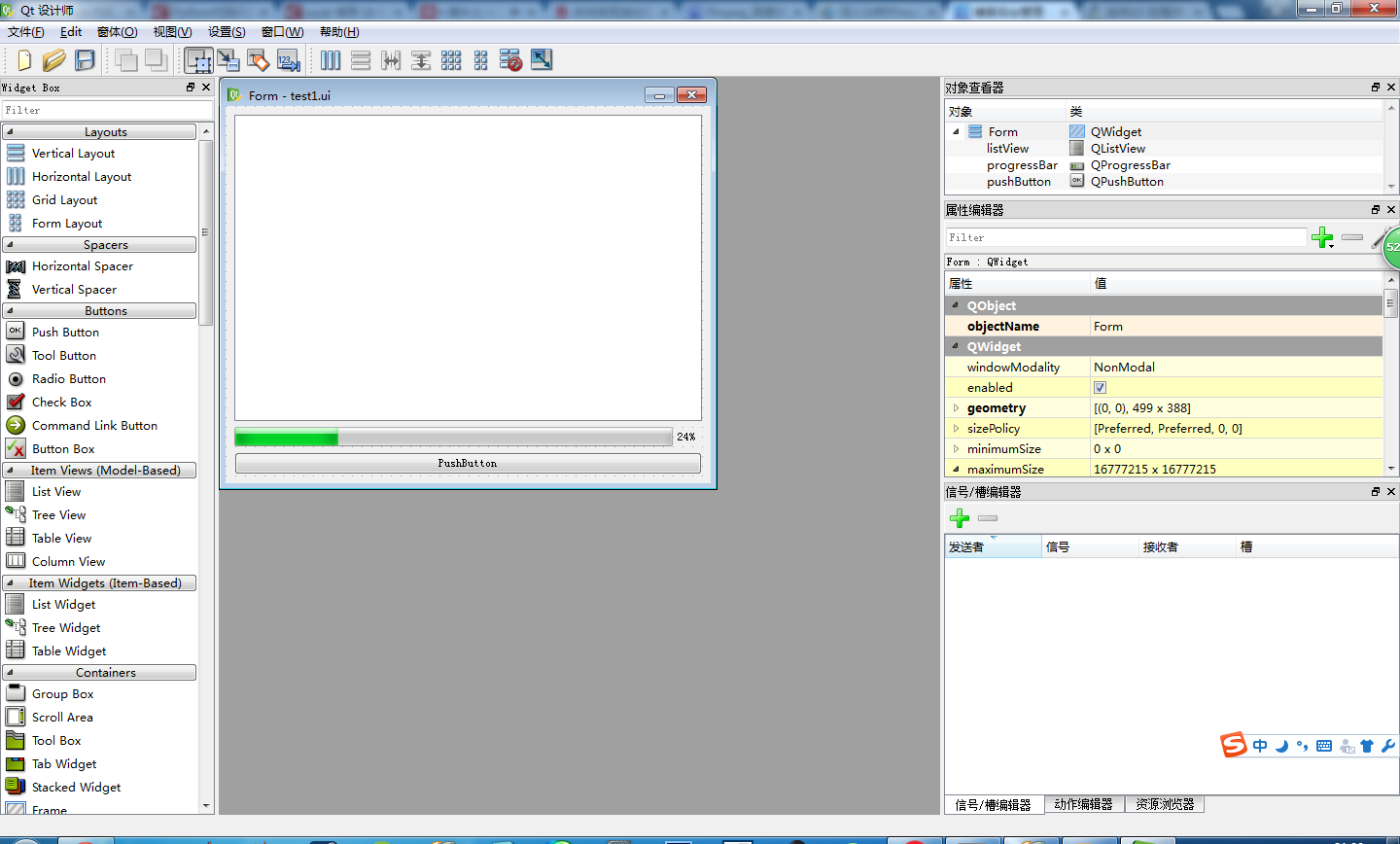Click the Adjust Size toolbar icon
The height and width of the screenshot is (844, 1400).
[542, 60]
